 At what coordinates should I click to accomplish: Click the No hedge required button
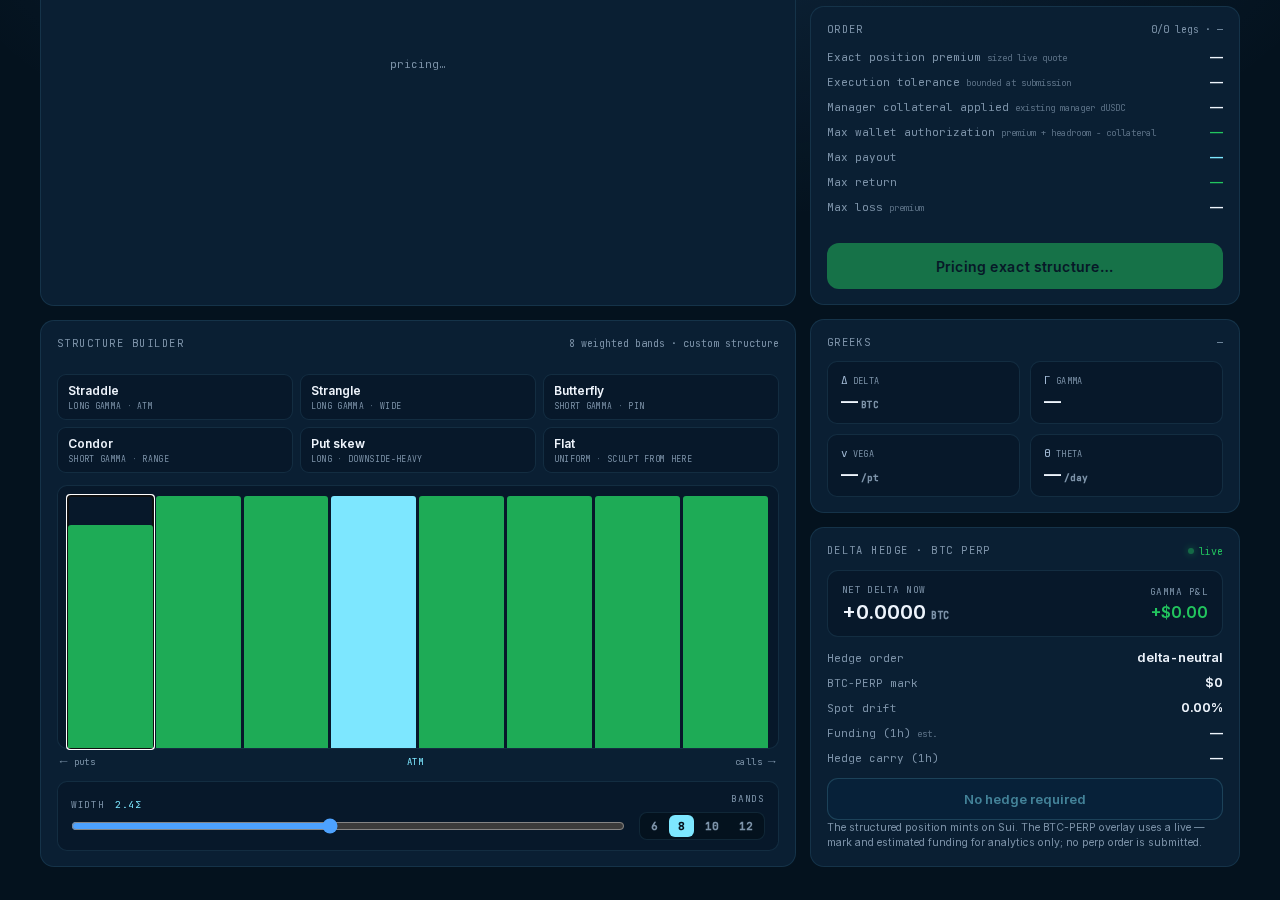pos(1025,799)
